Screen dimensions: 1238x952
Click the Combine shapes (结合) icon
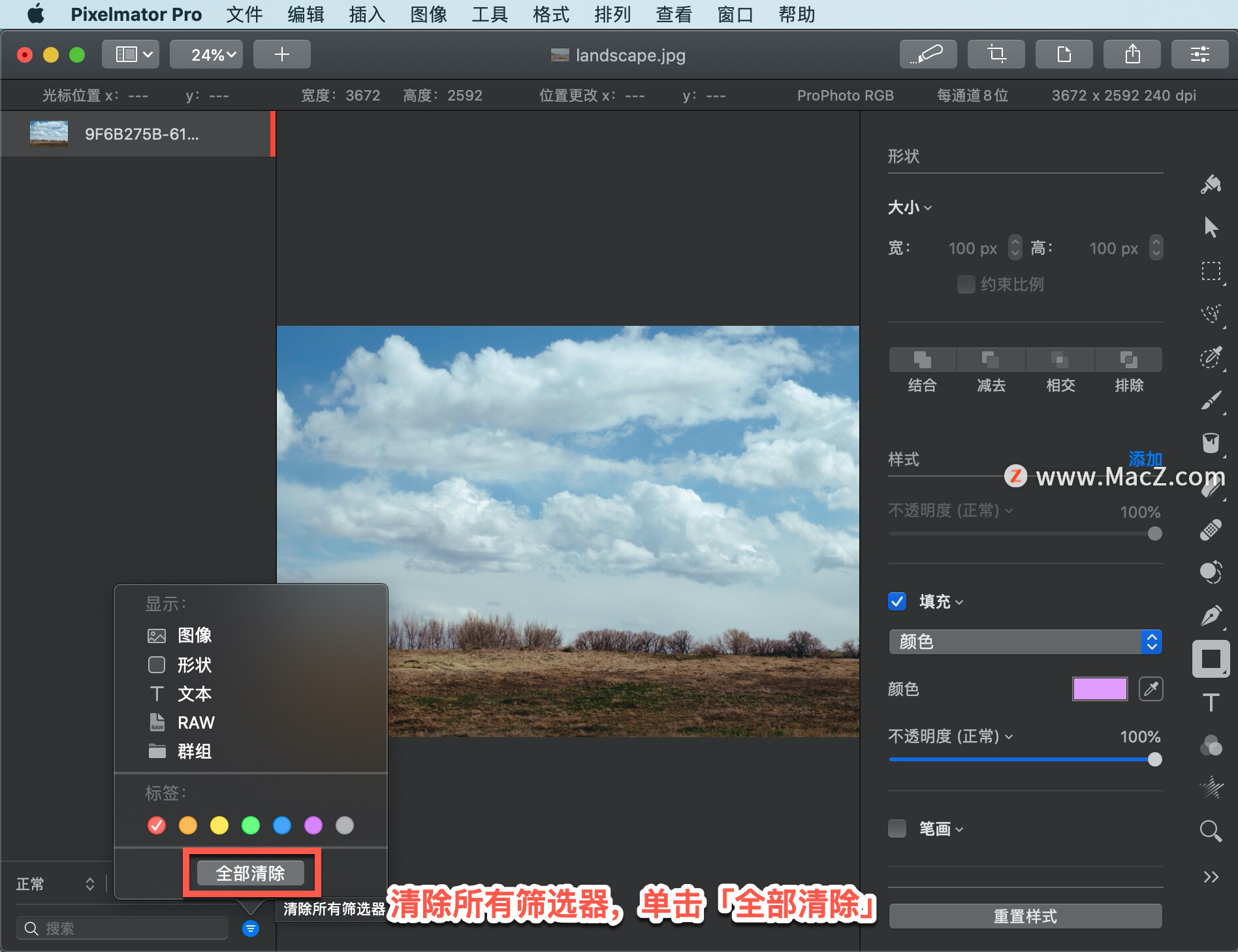pos(922,360)
